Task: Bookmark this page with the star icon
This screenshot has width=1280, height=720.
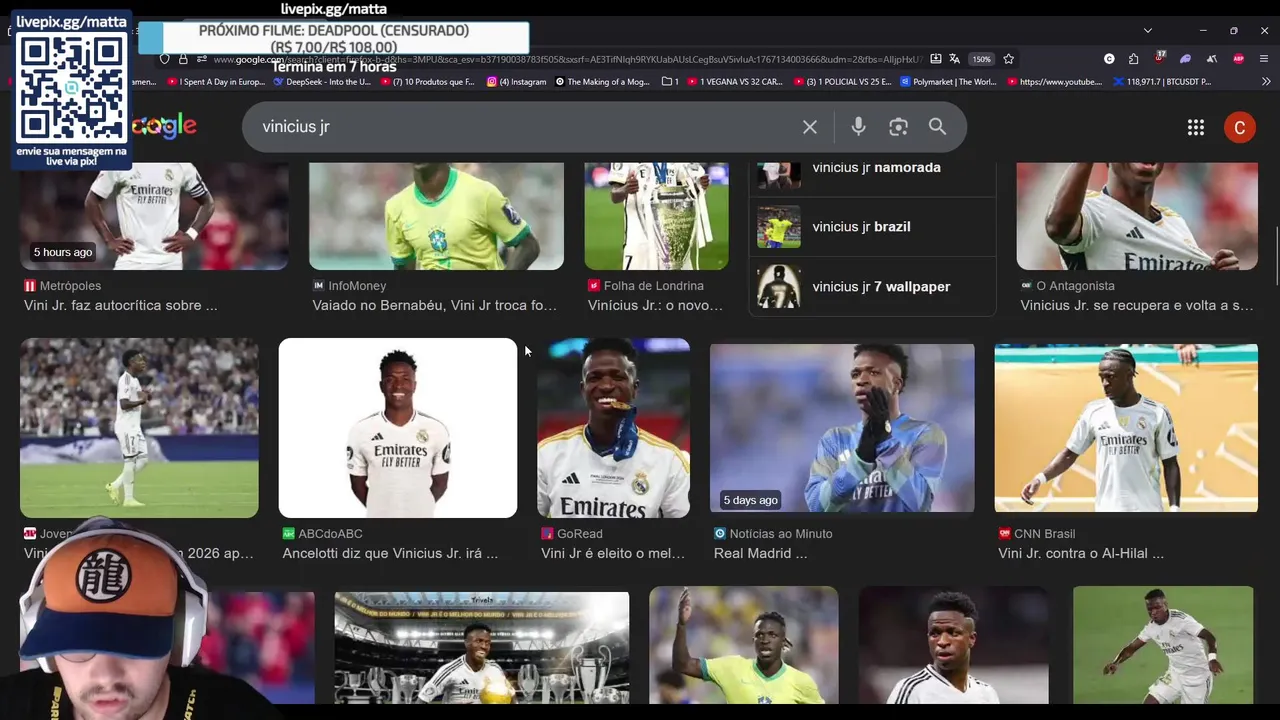Action: coord(1009,59)
